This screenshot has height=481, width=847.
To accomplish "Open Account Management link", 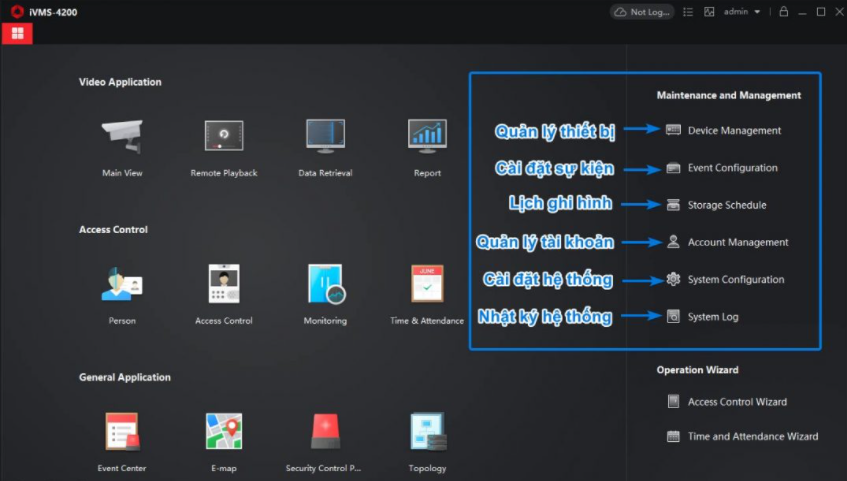I will 738,242.
